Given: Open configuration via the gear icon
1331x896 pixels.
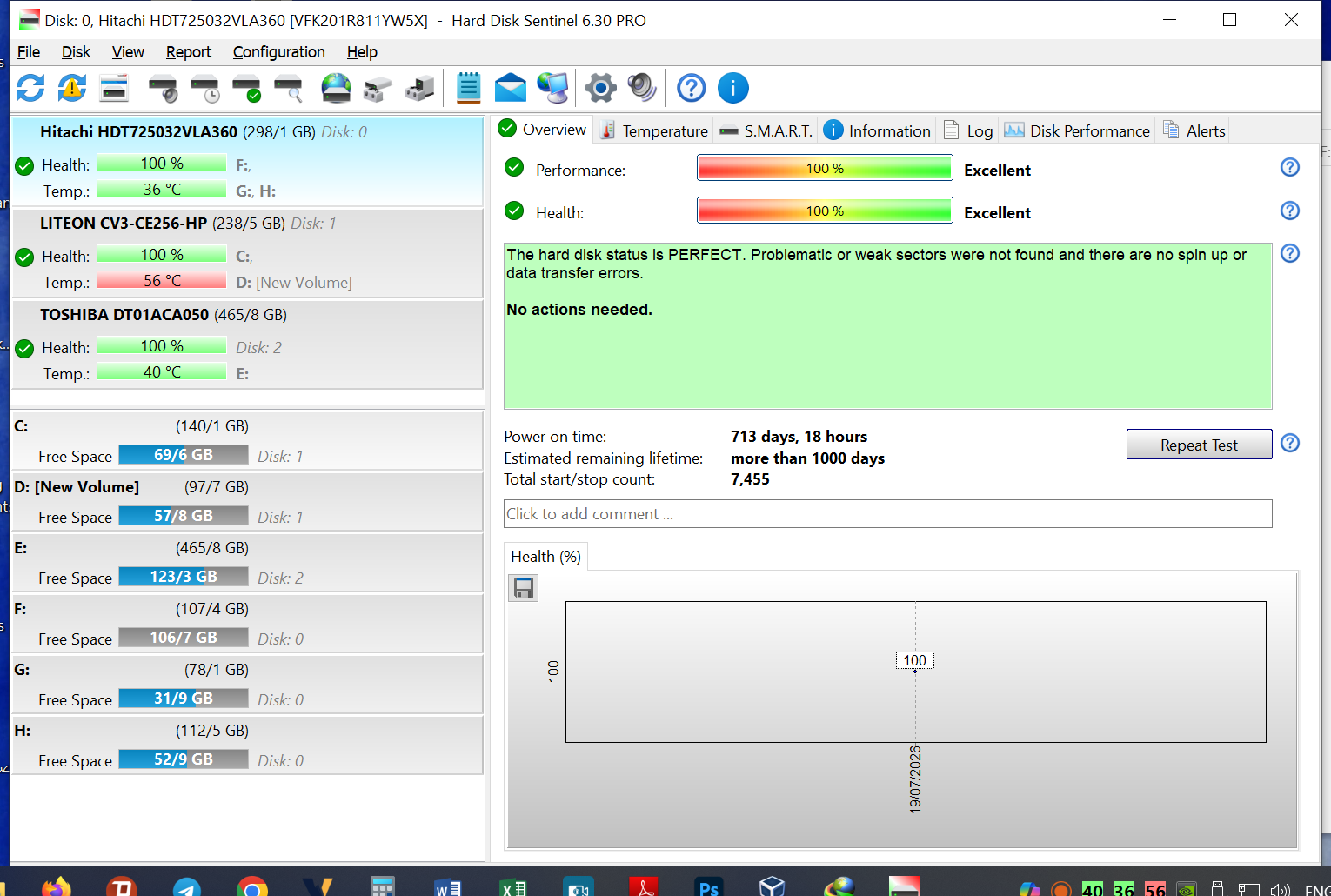Looking at the screenshot, I should pyautogui.click(x=600, y=88).
